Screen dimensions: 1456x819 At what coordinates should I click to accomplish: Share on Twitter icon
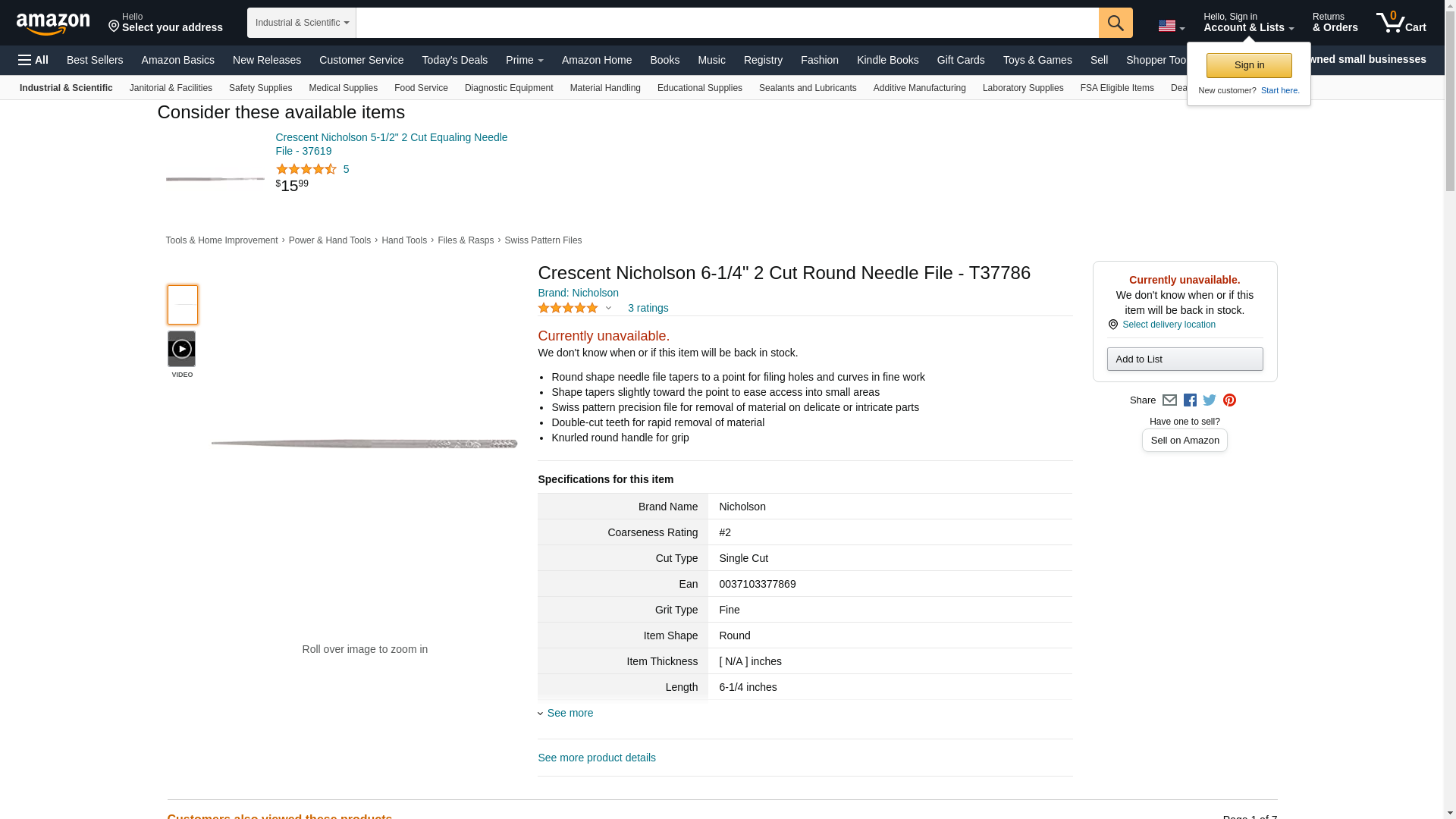tap(1210, 400)
